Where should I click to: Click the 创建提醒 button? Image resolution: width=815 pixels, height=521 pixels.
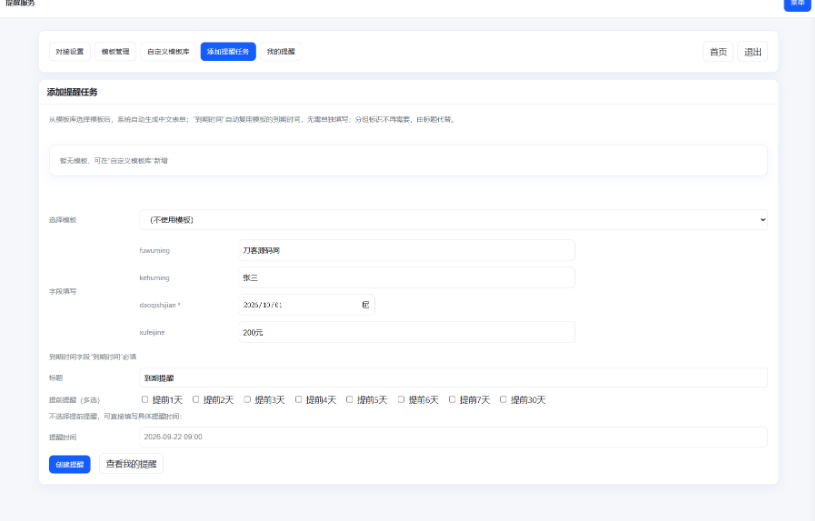coord(70,464)
